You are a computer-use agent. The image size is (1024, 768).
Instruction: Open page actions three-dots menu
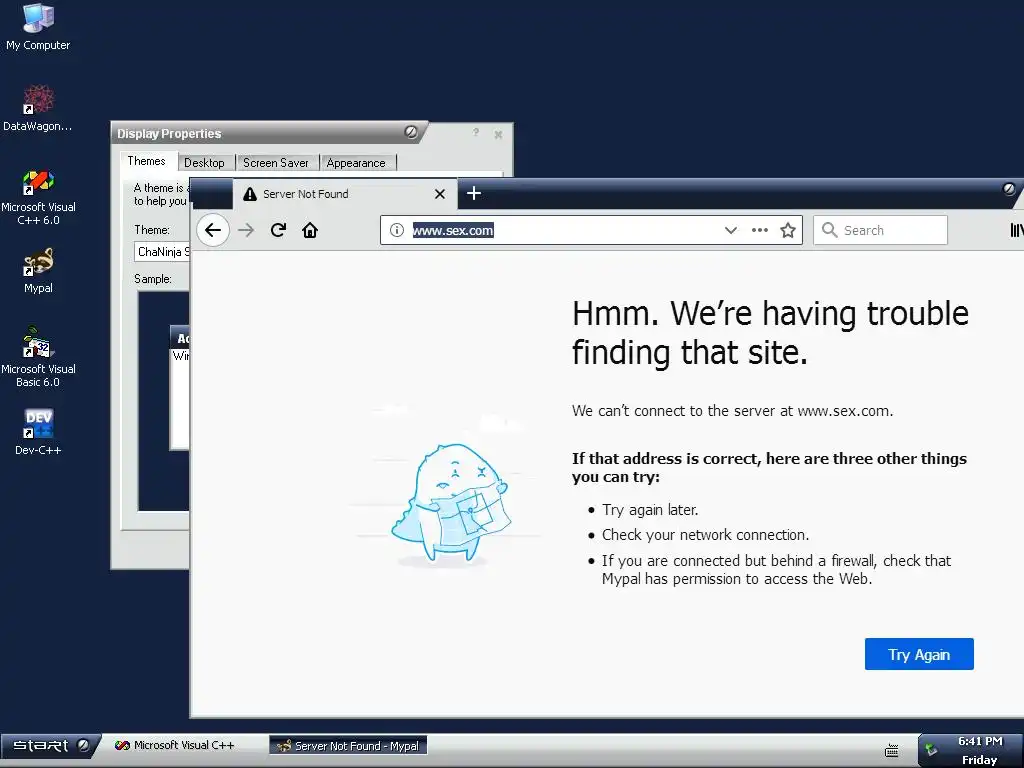(x=760, y=230)
